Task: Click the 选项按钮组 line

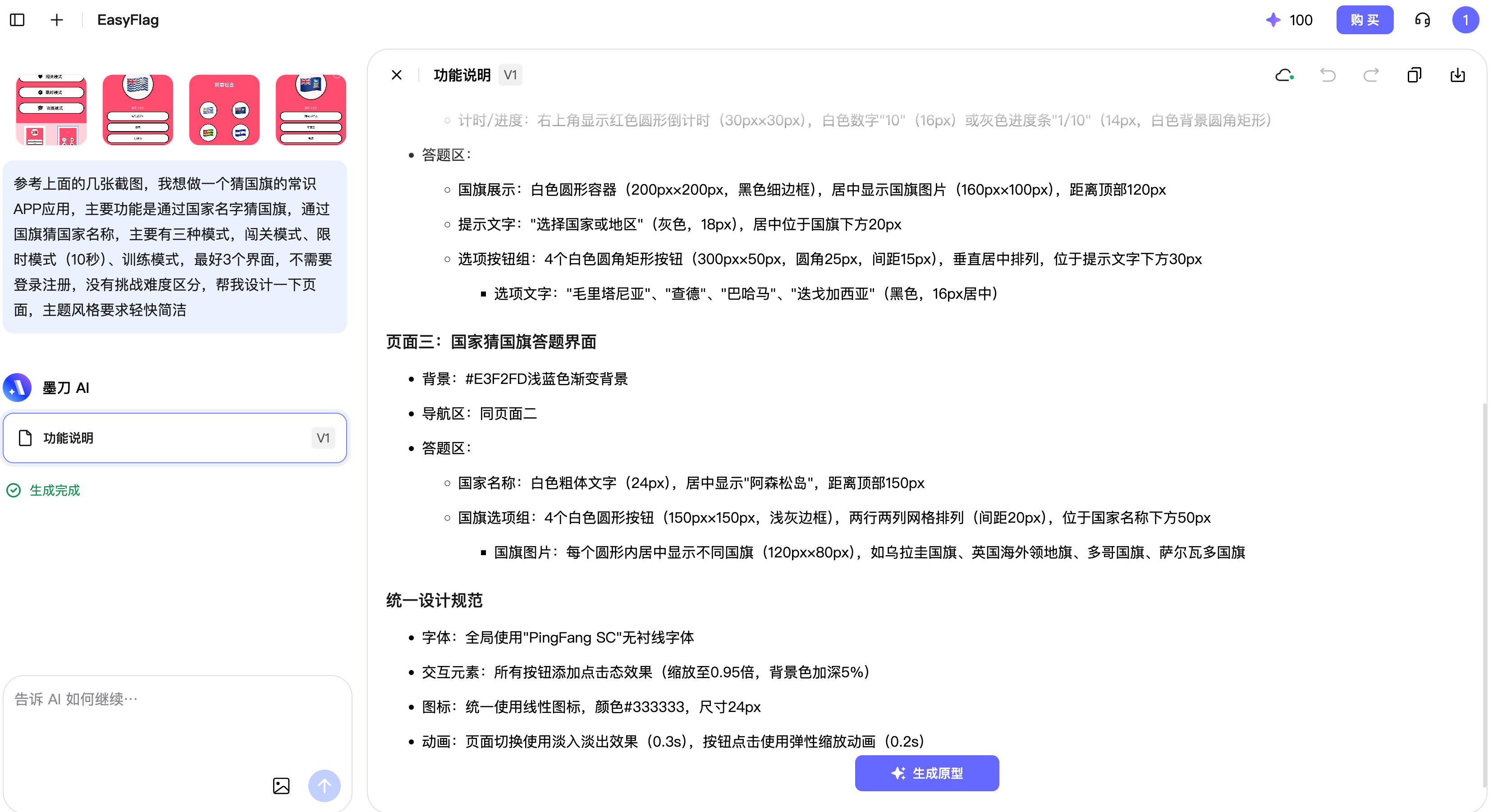Action: [x=830, y=259]
